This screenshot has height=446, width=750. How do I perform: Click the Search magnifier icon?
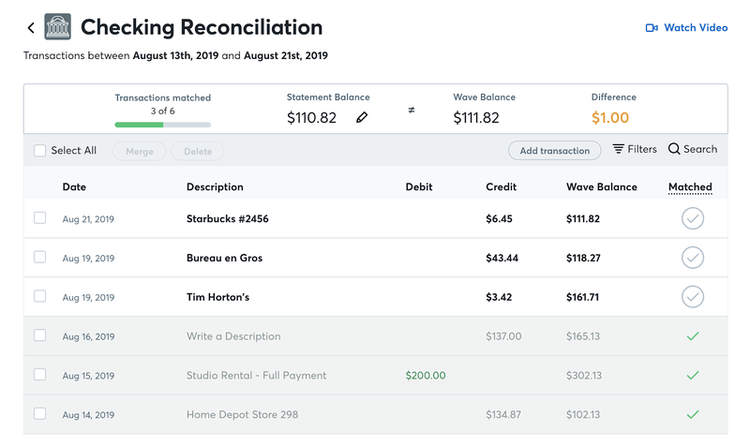coord(674,149)
